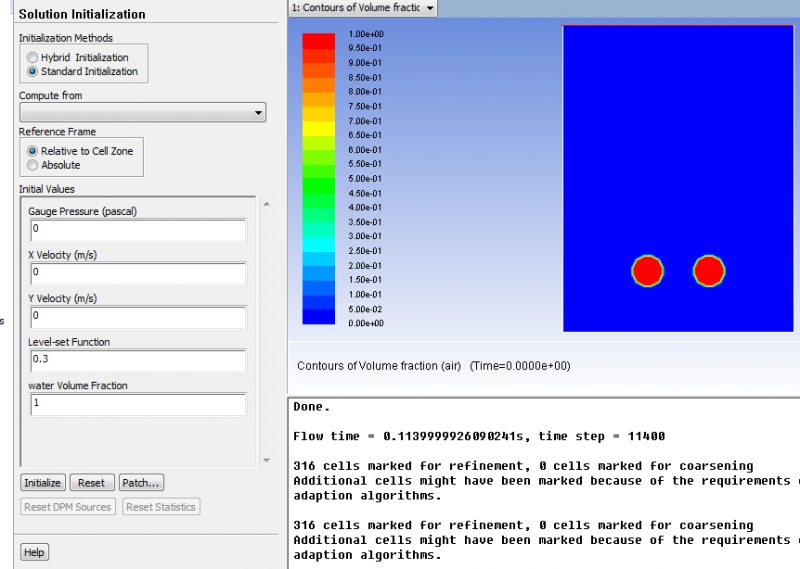800x569 pixels.
Task: Click the red 1.00e+00 legend swatch
Action: click(x=319, y=40)
